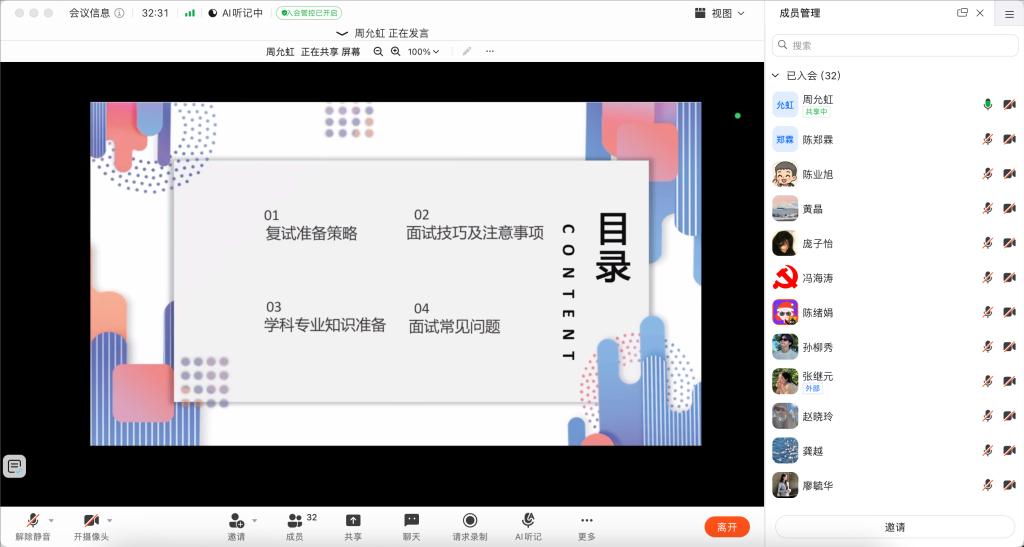Click the 请求录制 record request icon
1024x547 pixels.
pyautogui.click(x=470, y=520)
